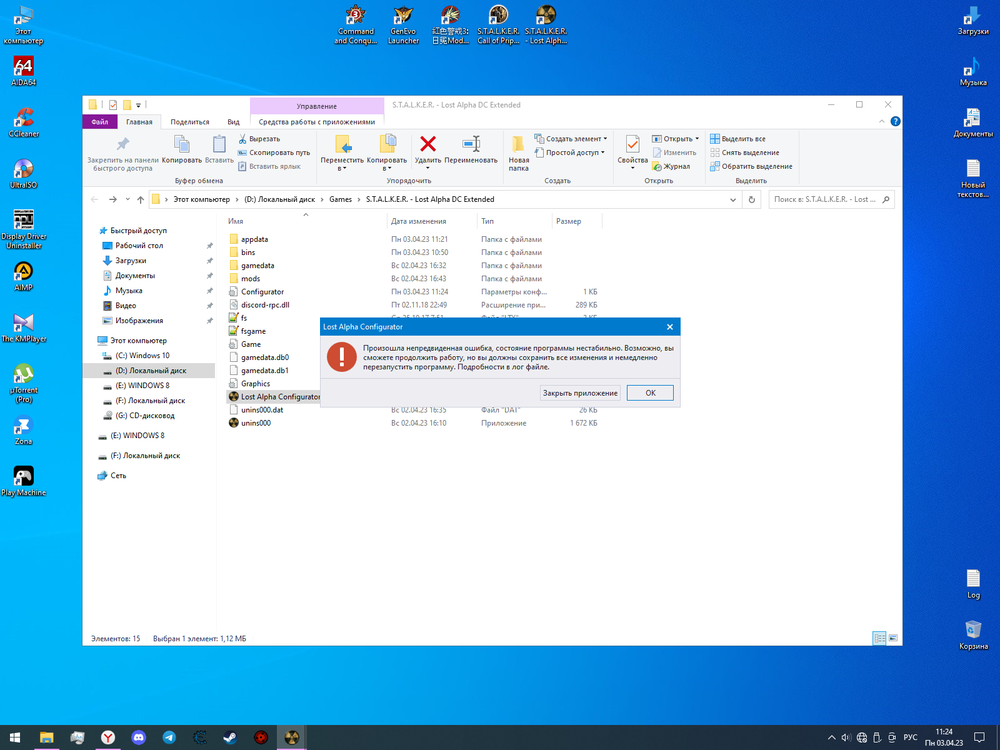Click the Telegram taskbar icon
The image size is (1000, 750).
[x=169, y=737]
